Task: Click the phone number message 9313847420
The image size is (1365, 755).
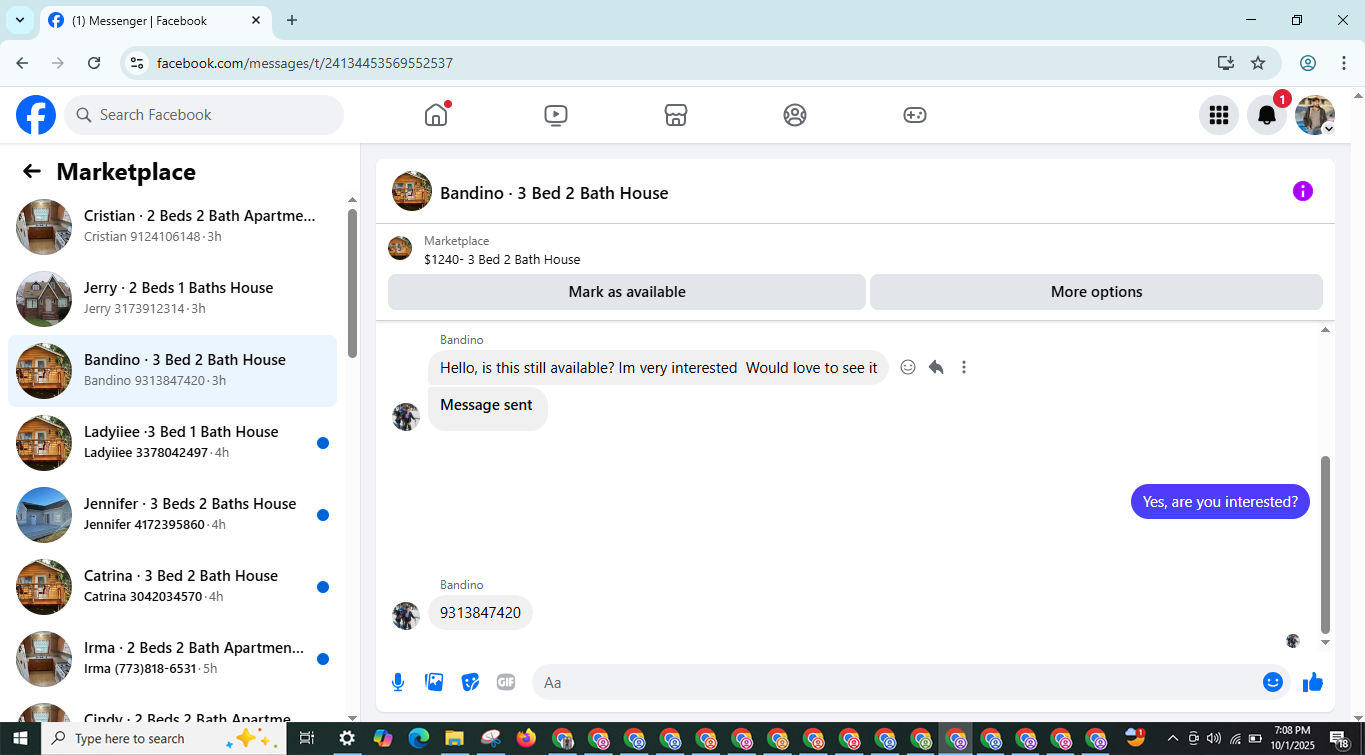Action: tap(480, 613)
